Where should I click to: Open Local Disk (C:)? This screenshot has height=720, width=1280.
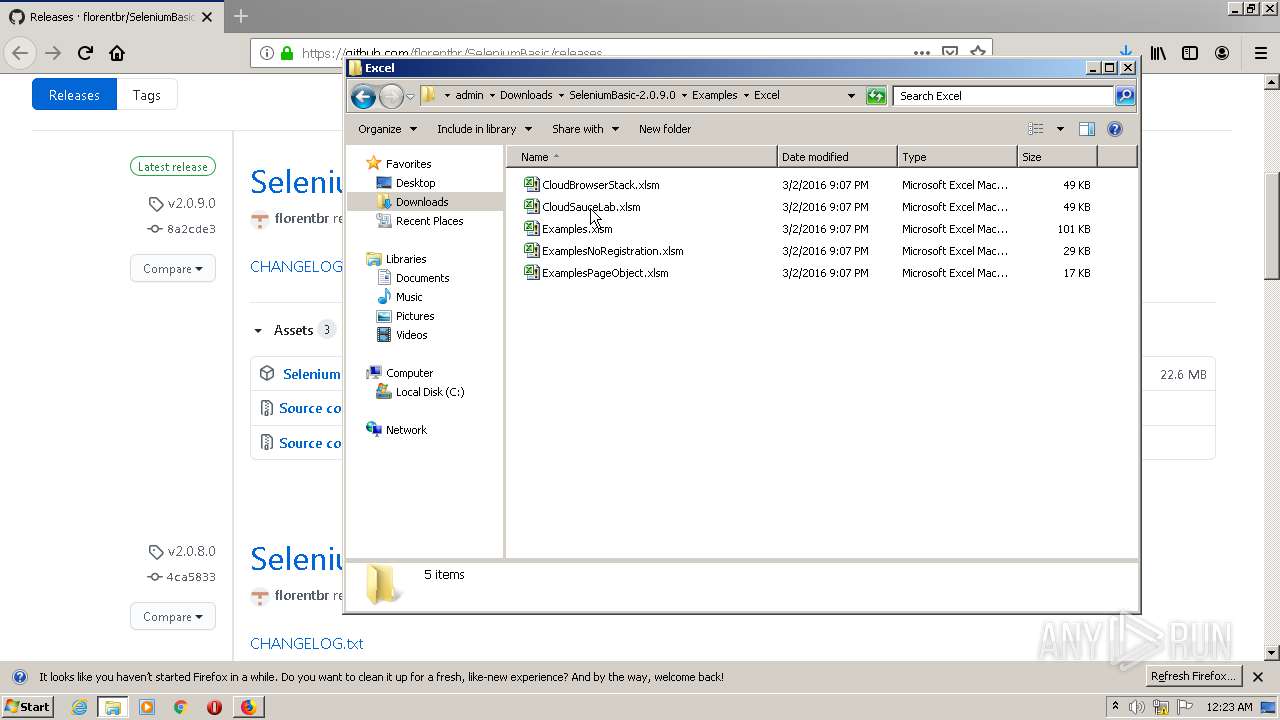430,392
